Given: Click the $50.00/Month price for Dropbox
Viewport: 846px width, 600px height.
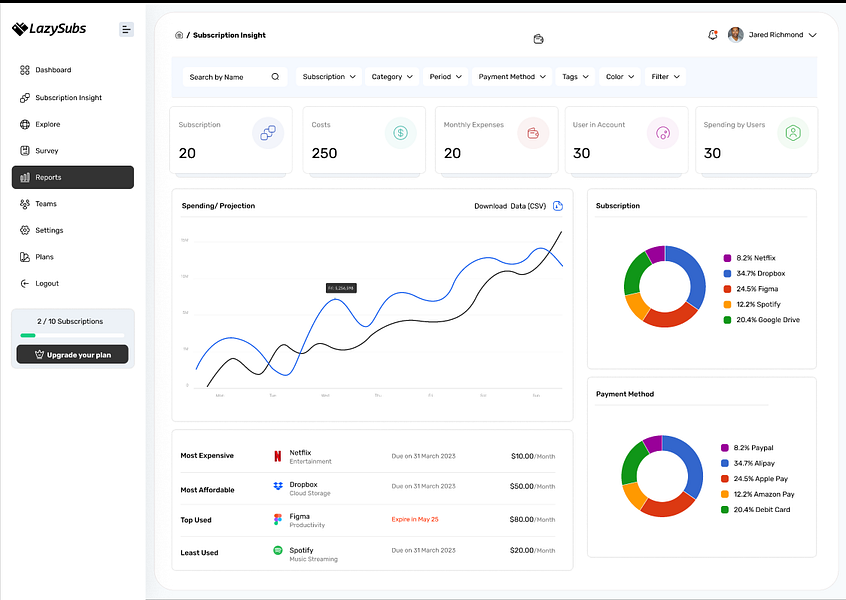Looking at the screenshot, I should pos(533,486).
